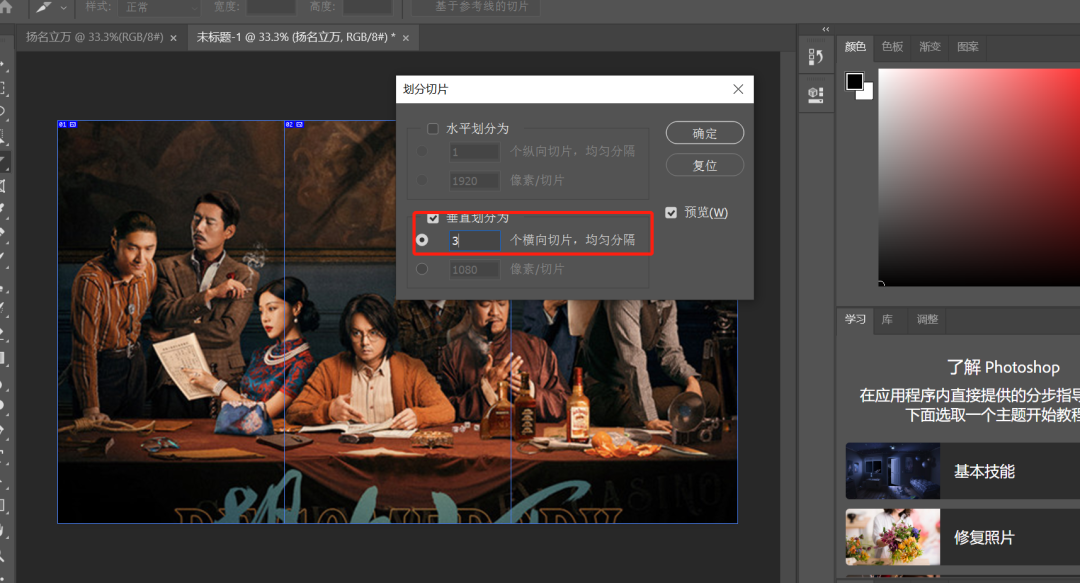Screen dimensions: 1080x583
Task: Select the 1080 像素/切片 radio button
Action: point(422,269)
